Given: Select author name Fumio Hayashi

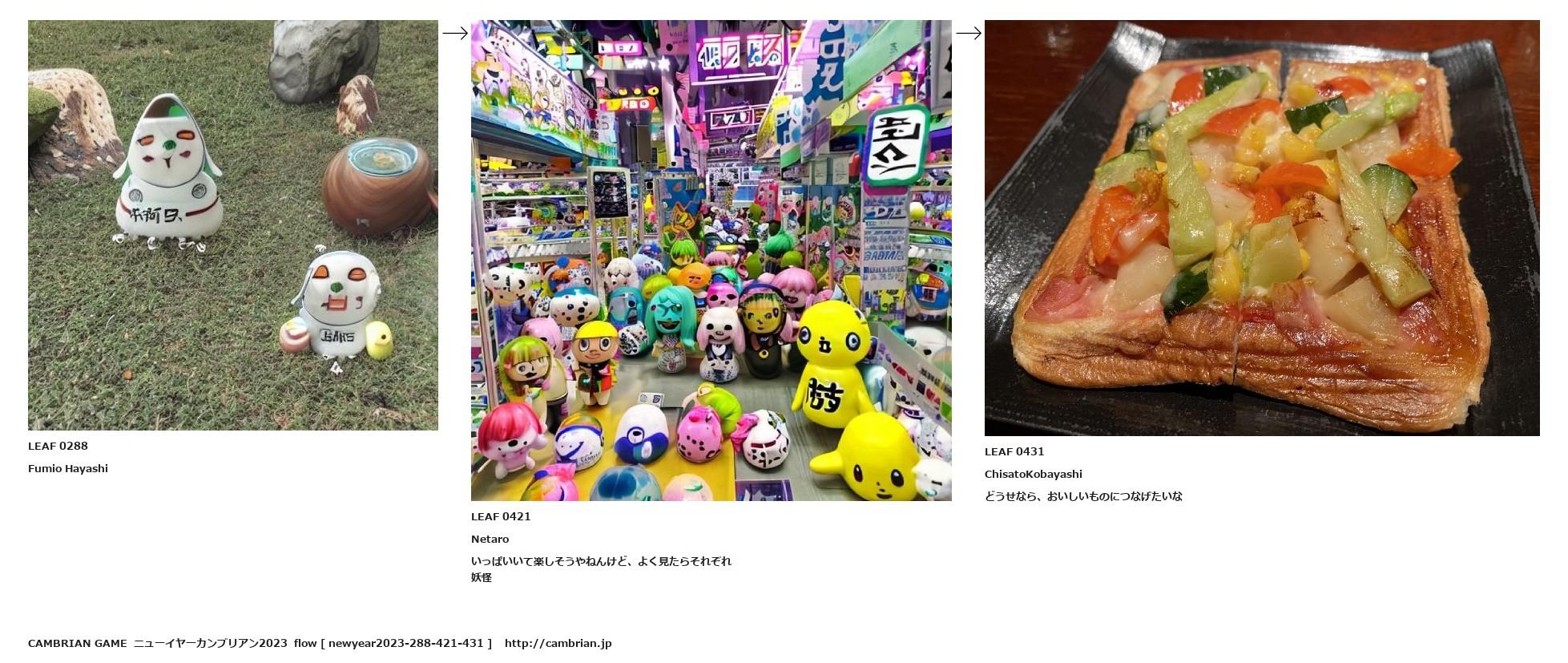Looking at the screenshot, I should click(68, 468).
